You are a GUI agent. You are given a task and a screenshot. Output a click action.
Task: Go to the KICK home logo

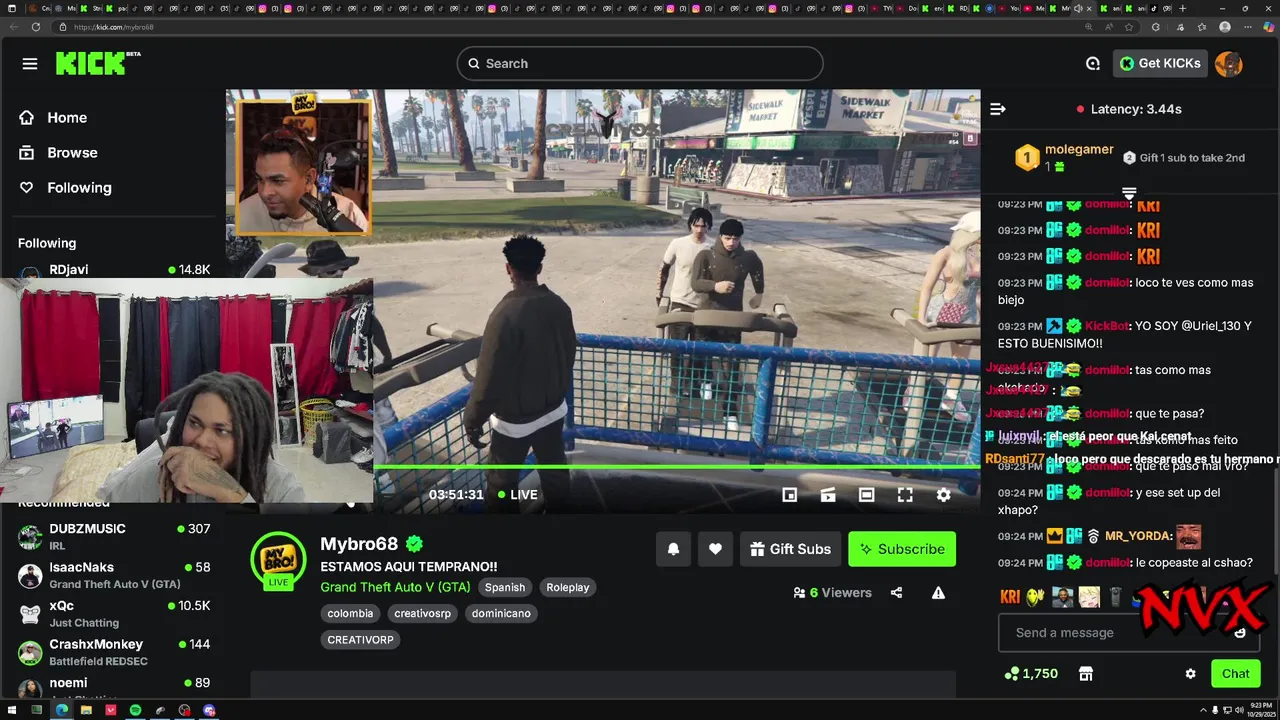(91, 63)
